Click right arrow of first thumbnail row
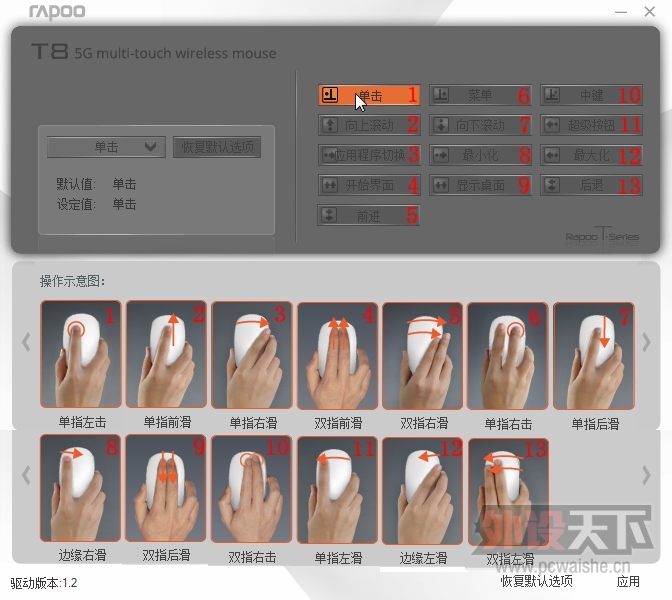This screenshot has width=672, height=600. pyautogui.click(x=646, y=342)
